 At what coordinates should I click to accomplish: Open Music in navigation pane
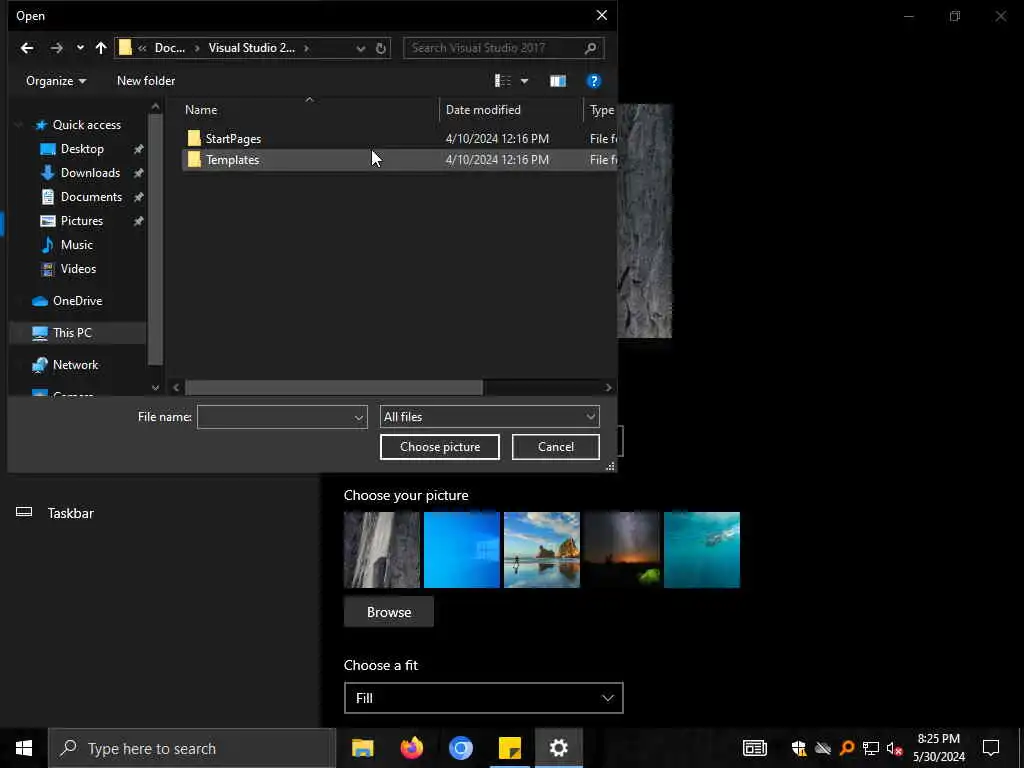click(x=76, y=245)
